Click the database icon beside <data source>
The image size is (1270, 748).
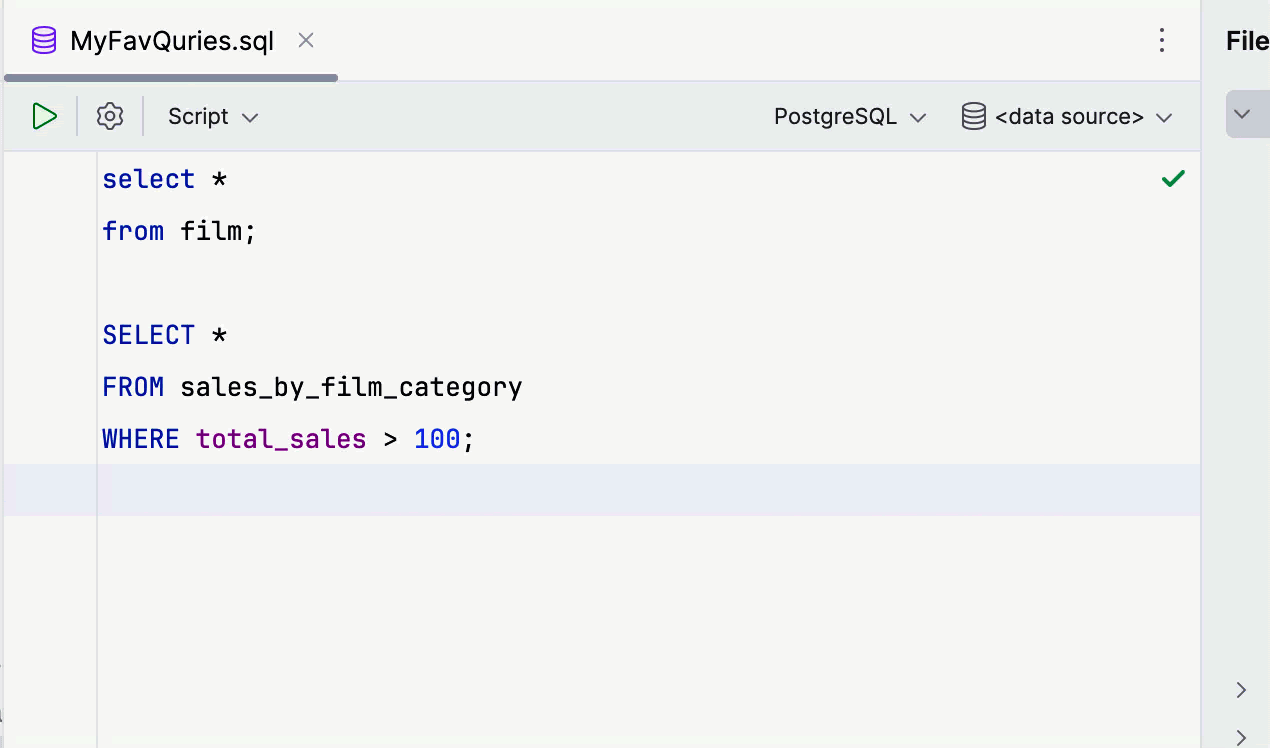(973, 117)
